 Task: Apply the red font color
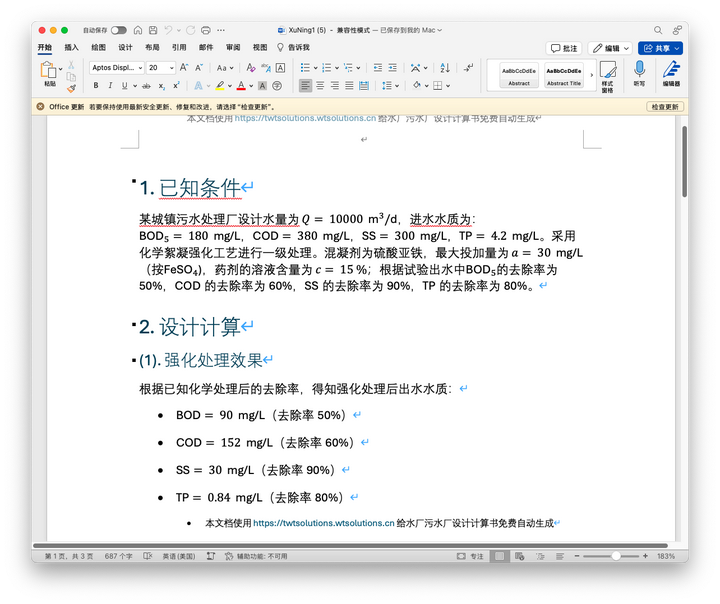tap(242, 85)
